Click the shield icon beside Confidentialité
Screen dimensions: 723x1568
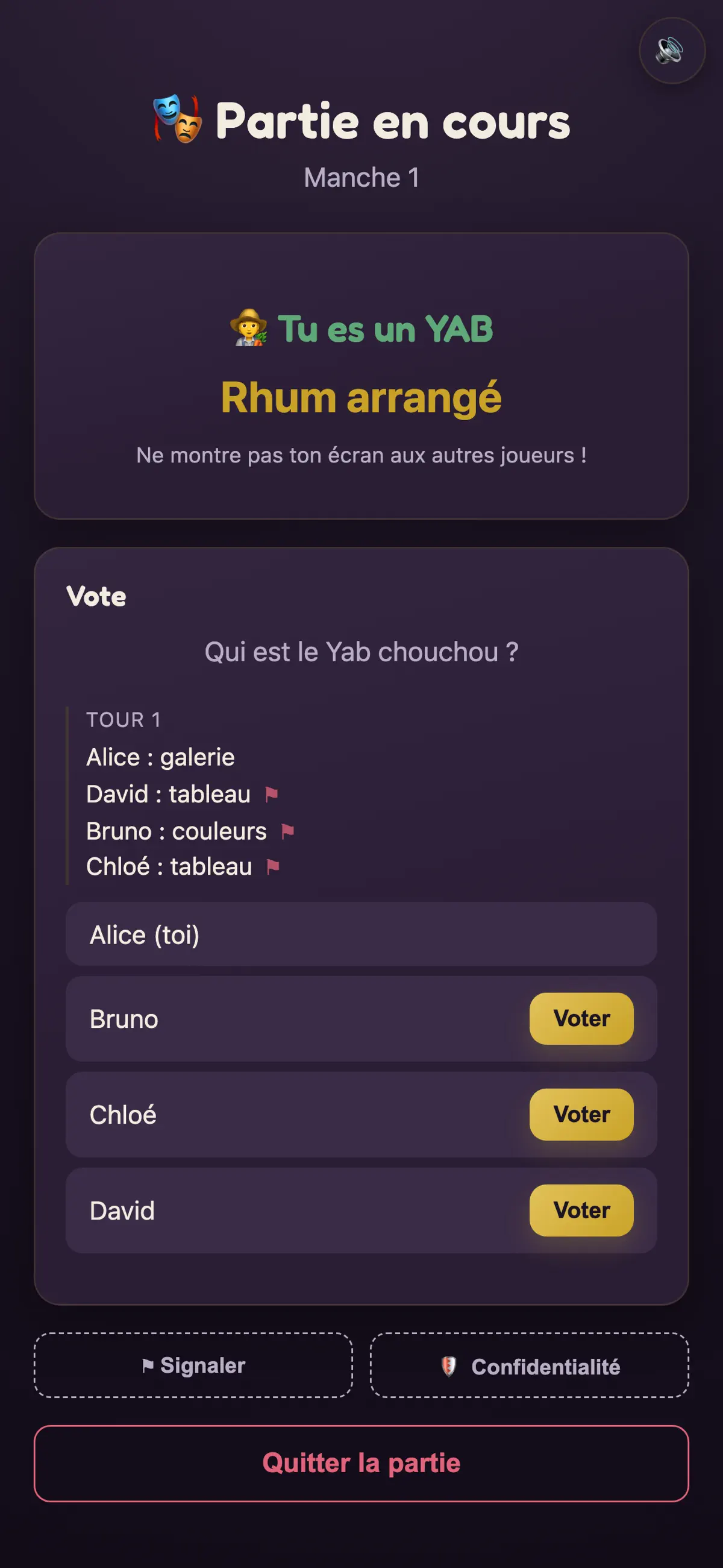[x=448, y=1367]
